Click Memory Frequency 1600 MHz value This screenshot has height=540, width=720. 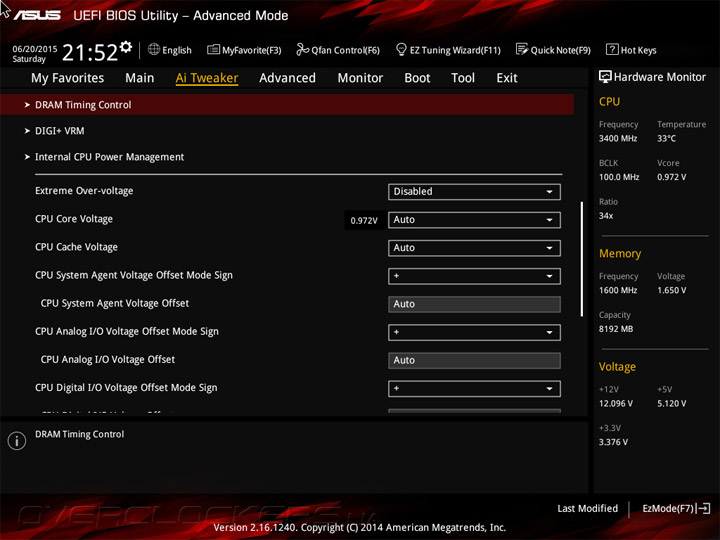[618, 290]
